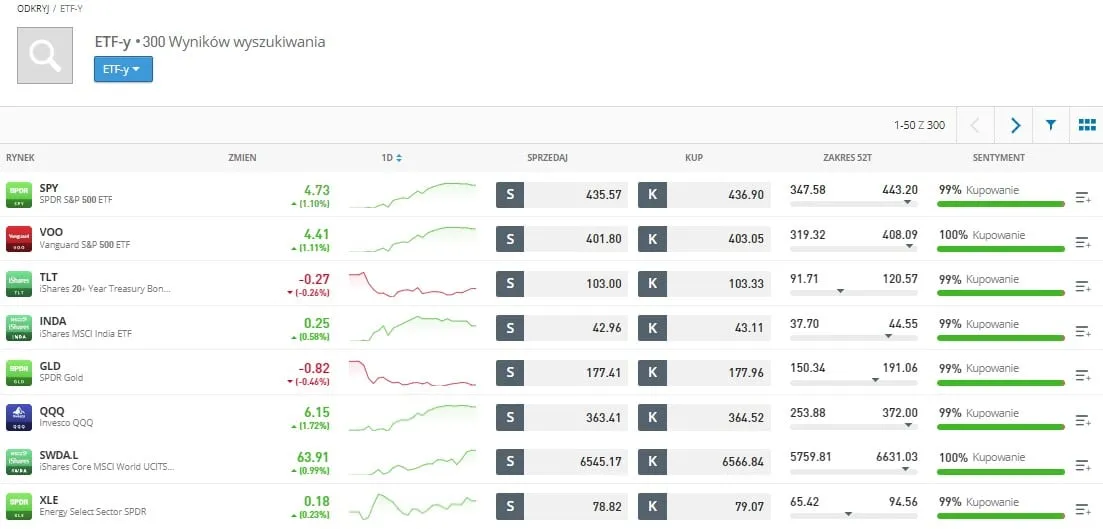Click the QQQ Invesco logo icon

click(19, 417)
